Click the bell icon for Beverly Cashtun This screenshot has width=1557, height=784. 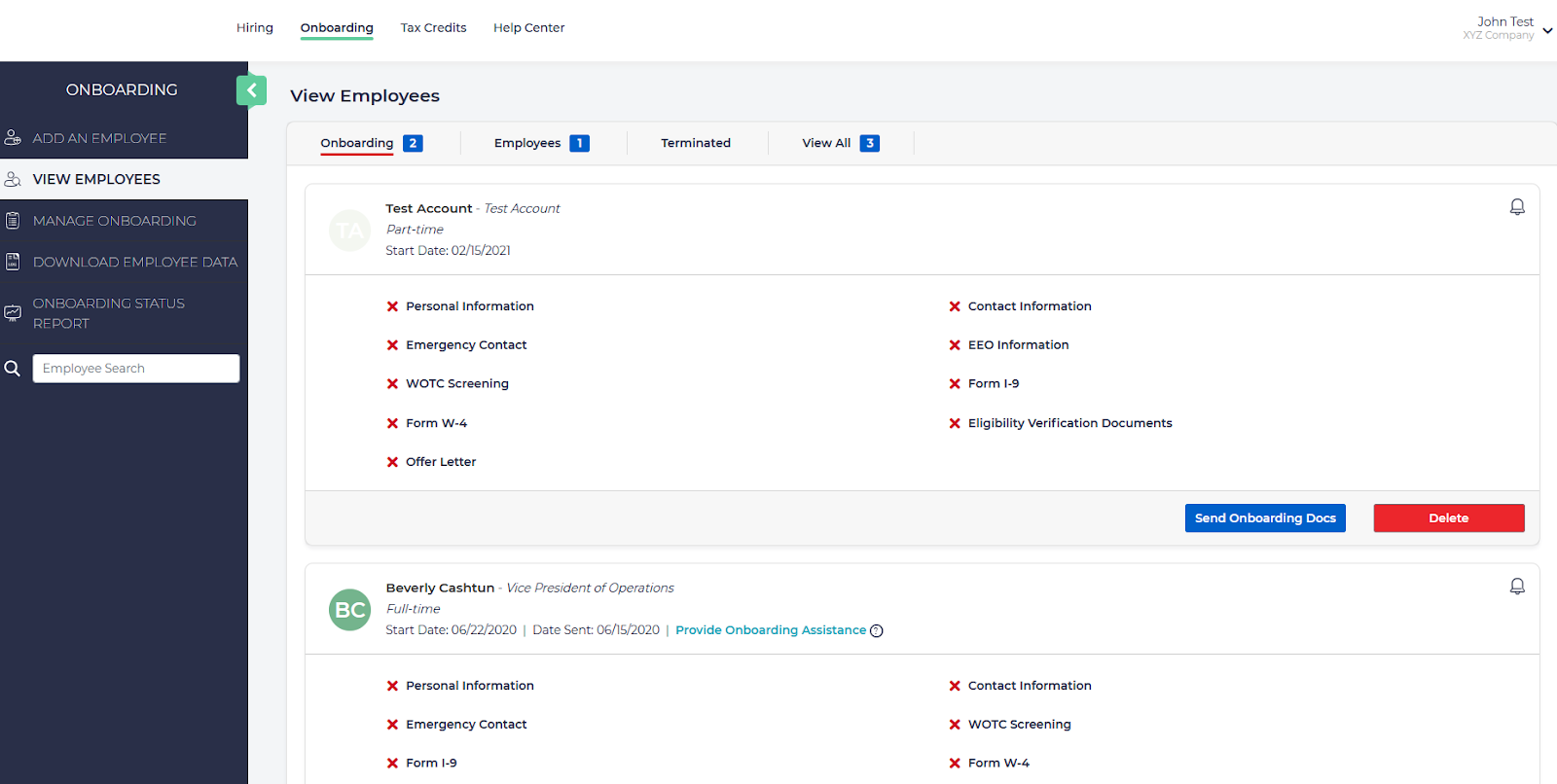click(x=1516, y=587)
